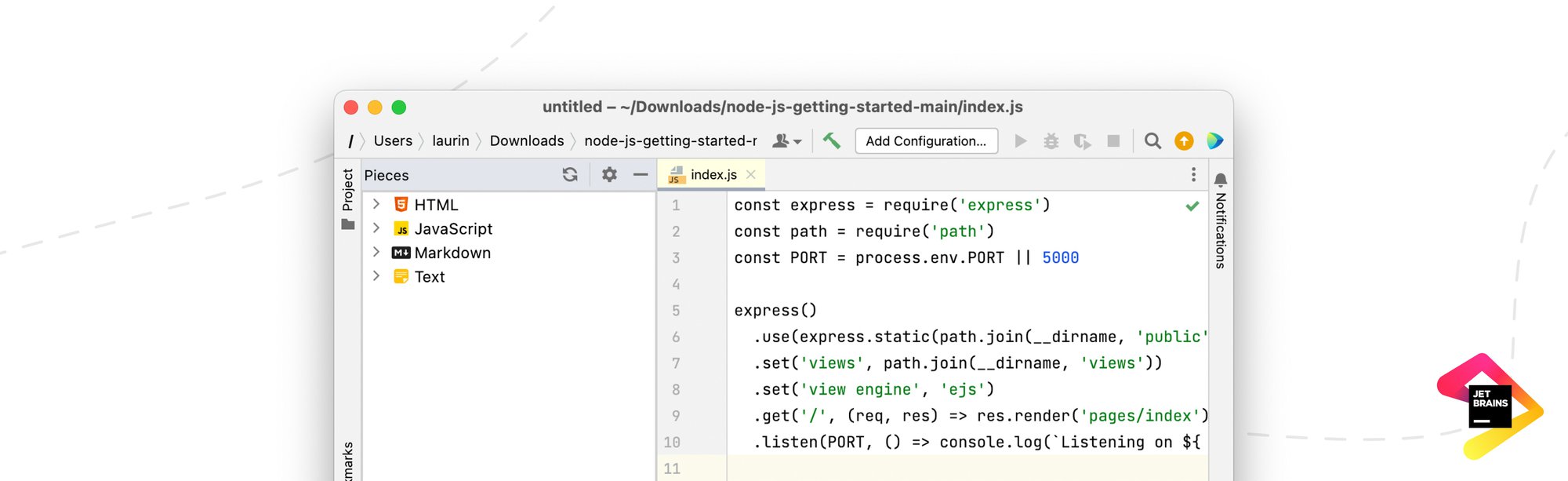Image resolution: width=1568 pixels, height=481 pixels.
Task: Expand the JavaScript tree node
Action: [x=376, y=228]
